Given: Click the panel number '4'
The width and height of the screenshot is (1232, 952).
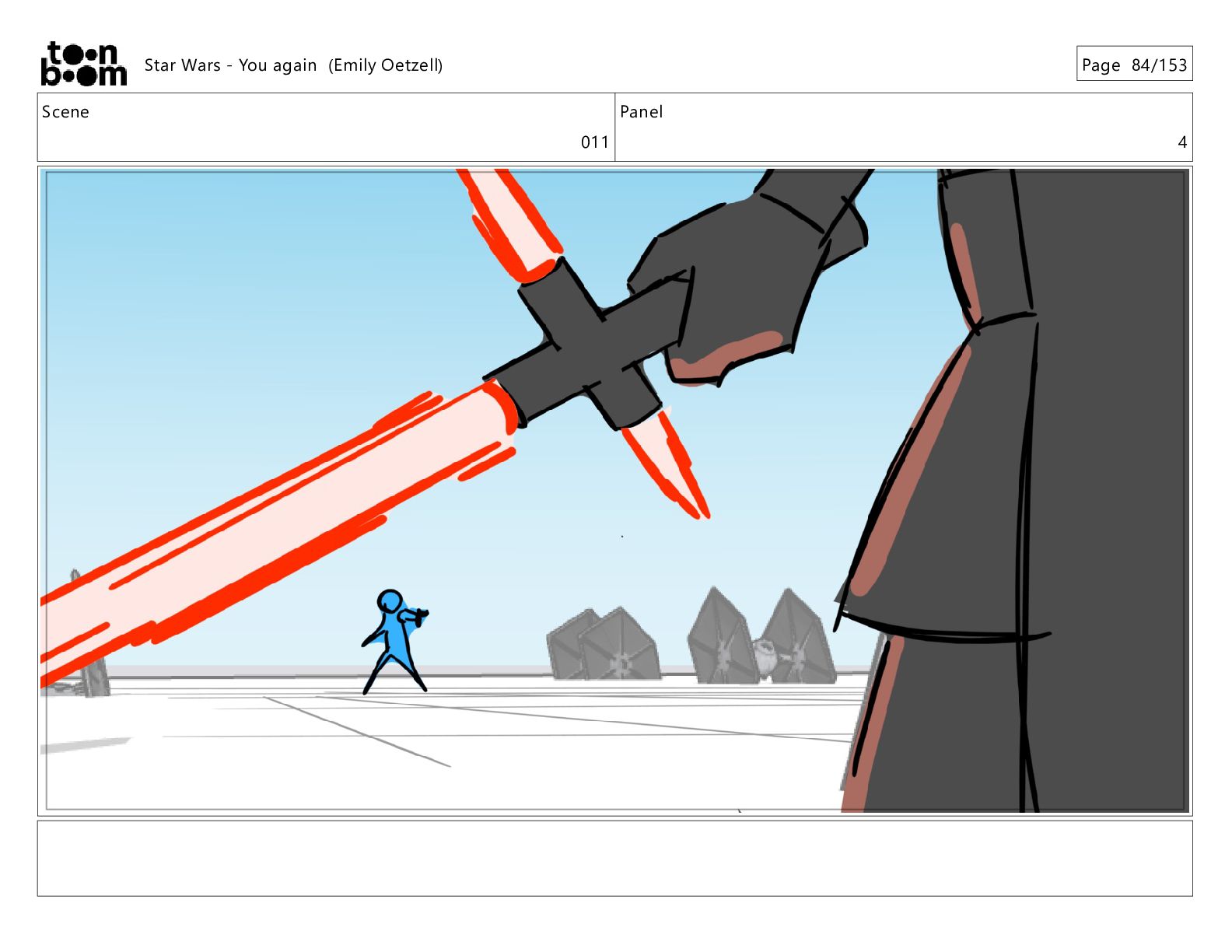Looking at the screenshot, I should point(1182,142).
